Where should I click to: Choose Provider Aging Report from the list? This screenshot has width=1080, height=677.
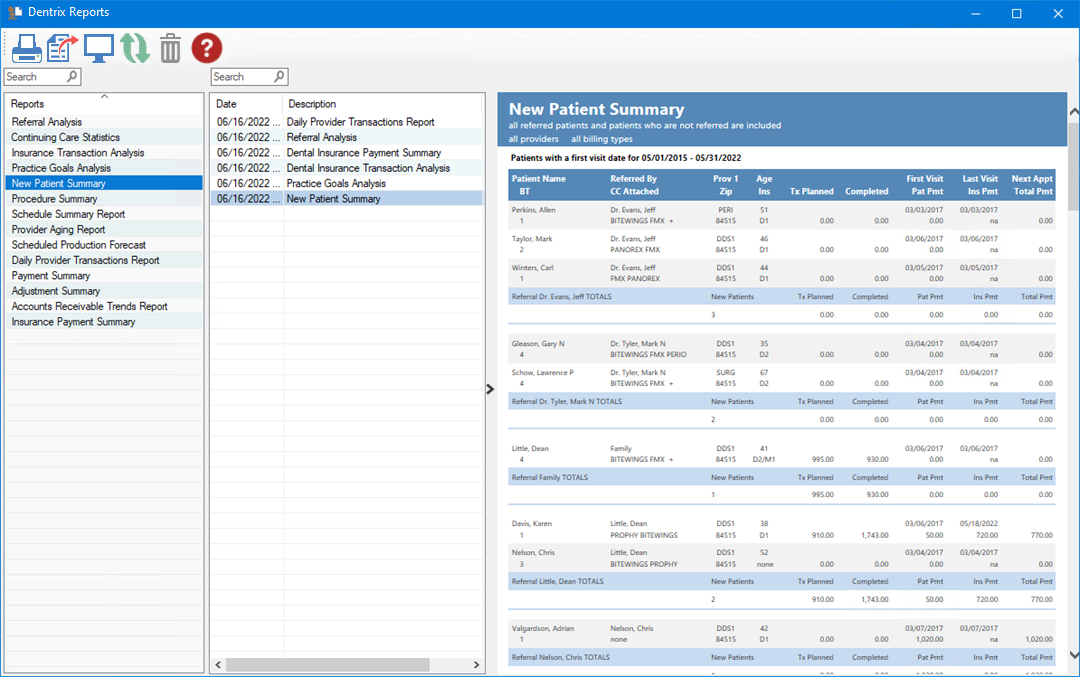pos(58,230)
